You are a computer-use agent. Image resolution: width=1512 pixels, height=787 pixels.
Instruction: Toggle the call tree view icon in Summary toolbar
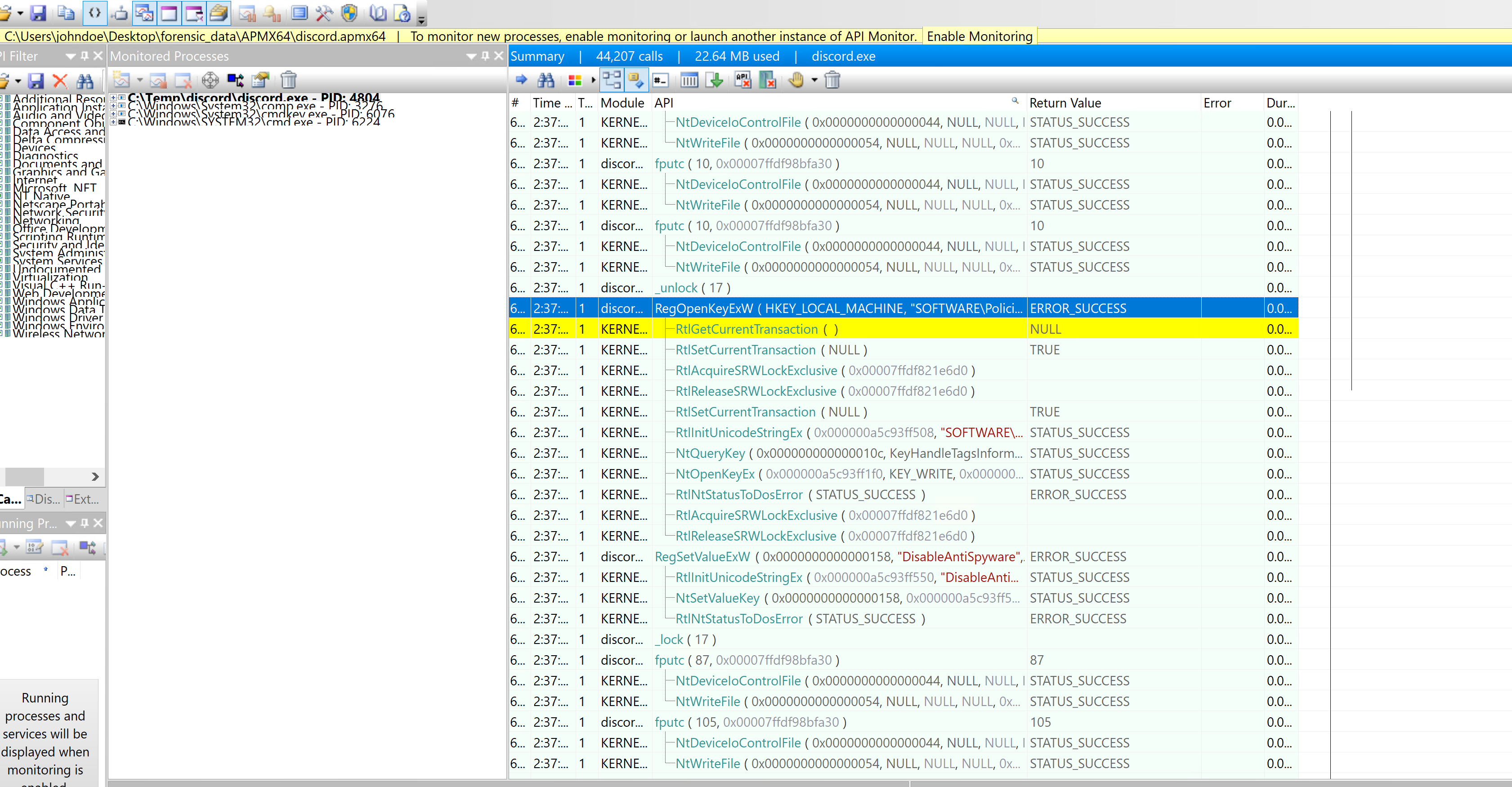(612, 80)
